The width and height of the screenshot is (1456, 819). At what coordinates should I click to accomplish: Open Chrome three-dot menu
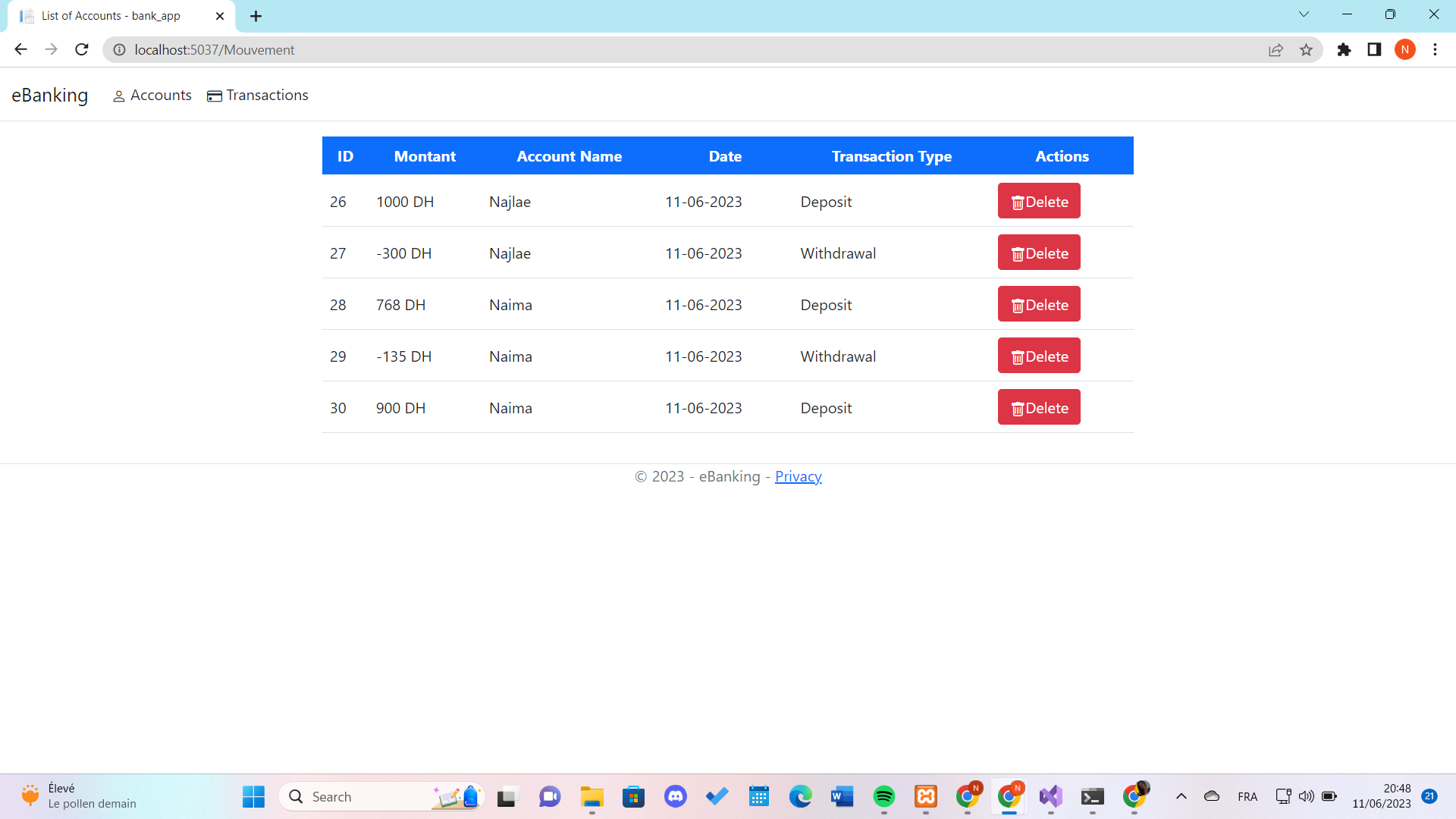pyautogui.click(x=1435, y=49)
